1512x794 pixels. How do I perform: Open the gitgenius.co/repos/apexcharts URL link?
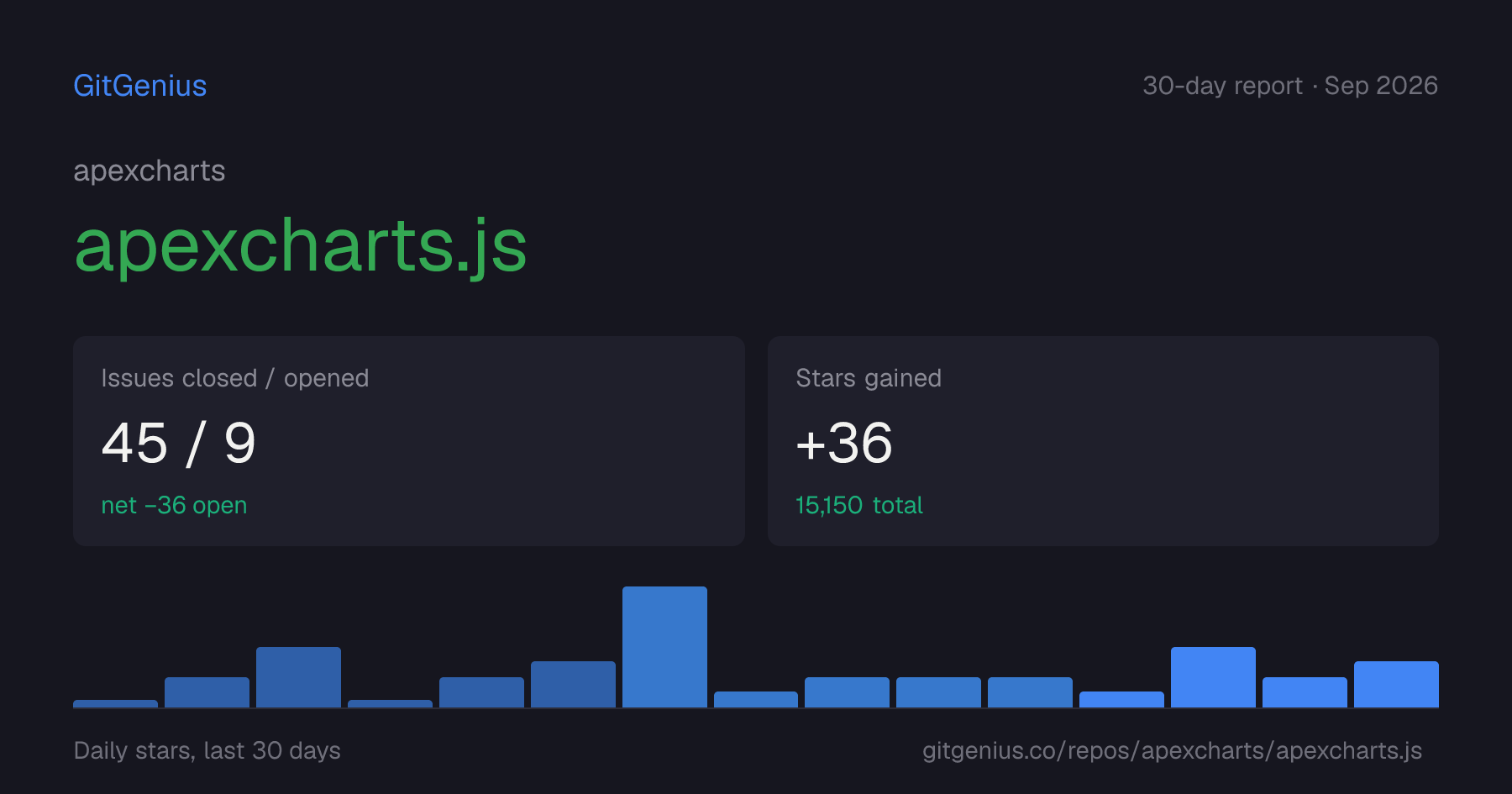click(x=1172, y=750)
